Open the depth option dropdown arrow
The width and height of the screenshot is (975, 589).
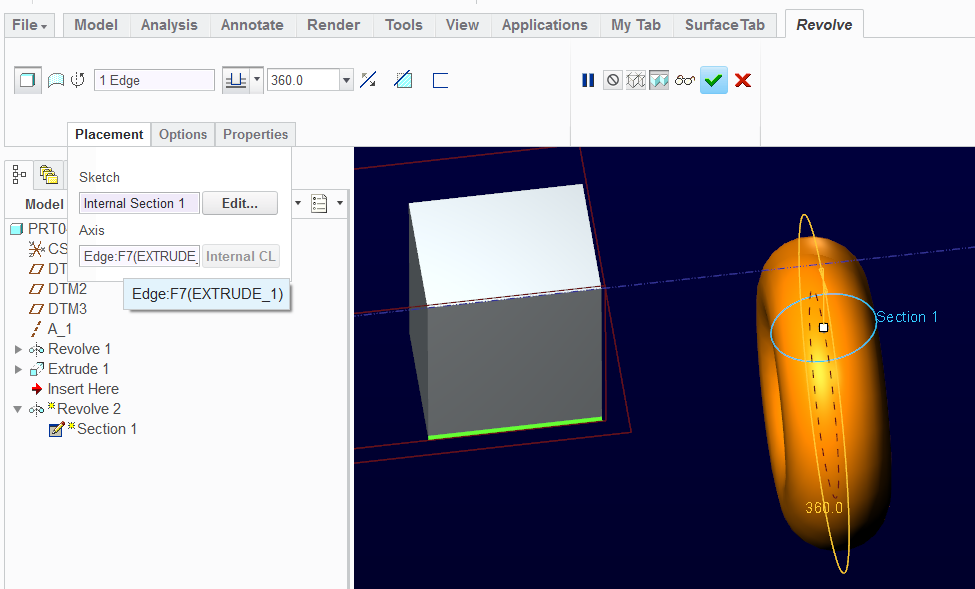tap(257, 80)
